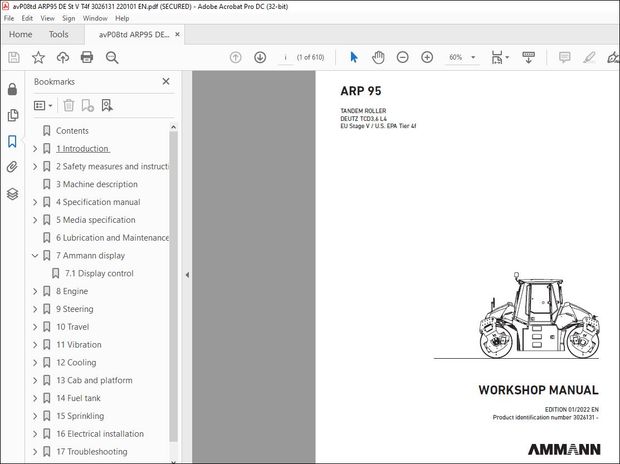The width and height of the screenshot is (620, 464).
Task: Expand 5 Media specification bookmark
Action: (x=35, y=220)
